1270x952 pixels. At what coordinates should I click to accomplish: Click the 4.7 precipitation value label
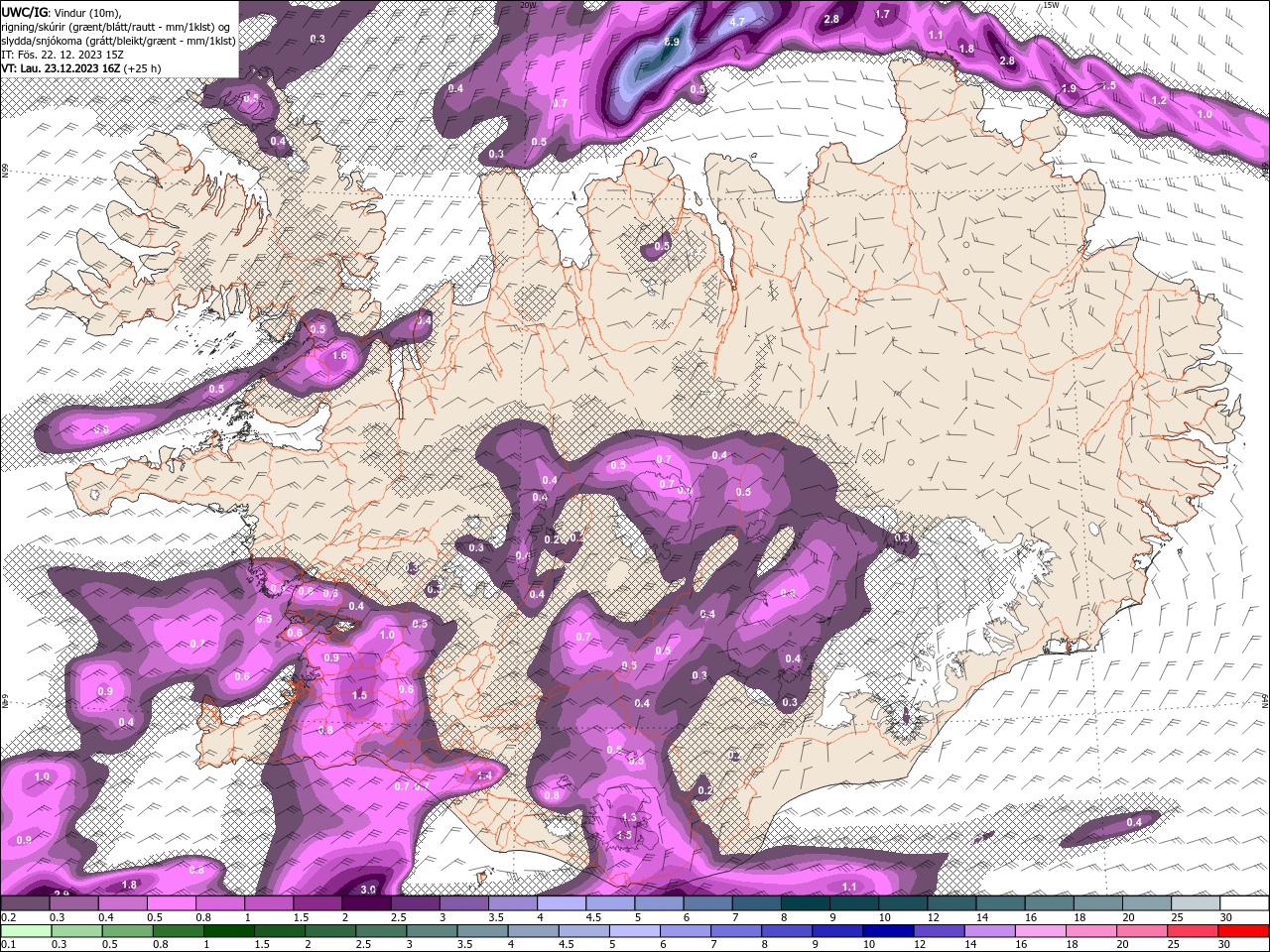coord(737,22)
